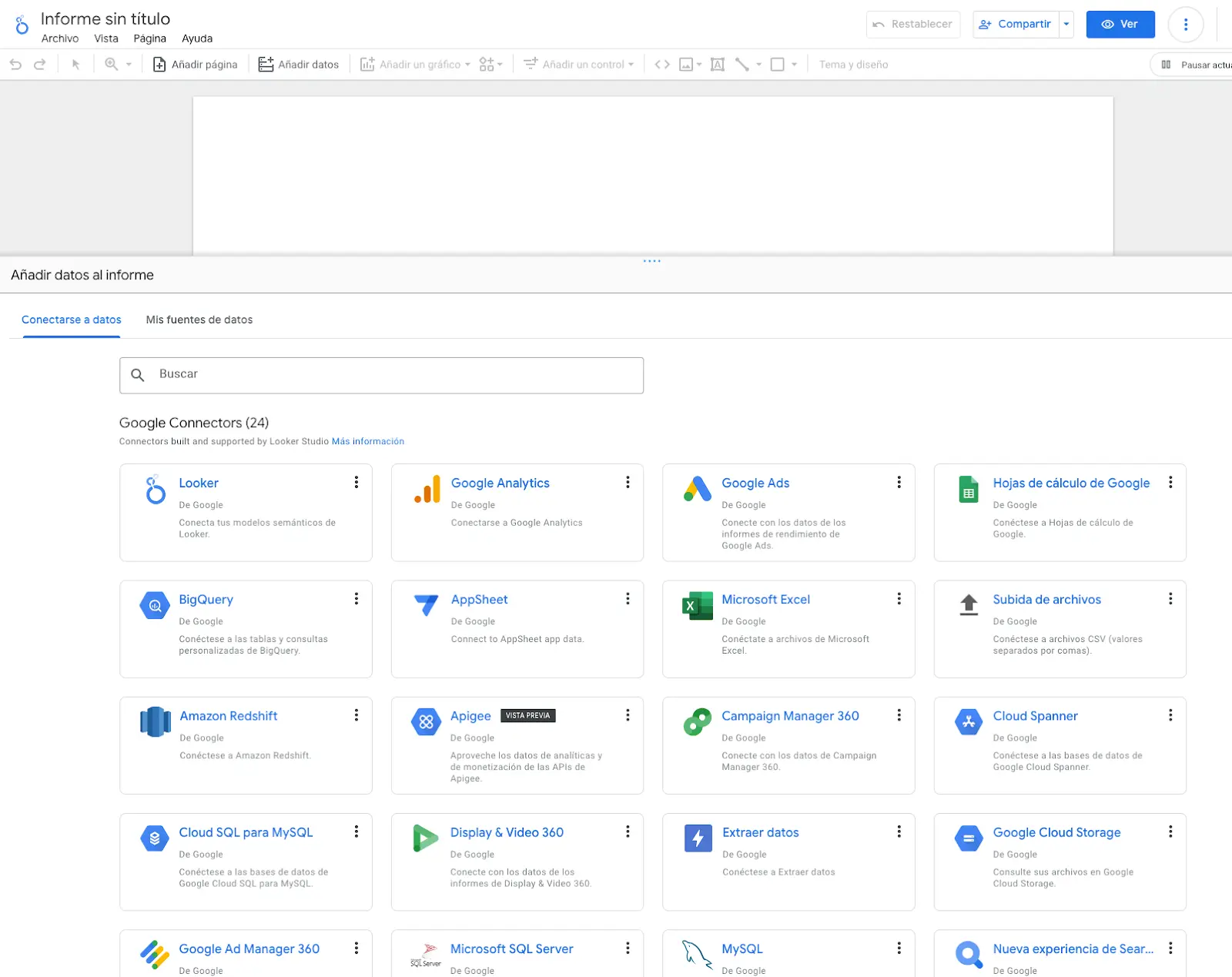1232x977 pixels.
Task: Expand the image tool dropdown arrow
Action: pyautogui.click(x=699, y=65)
